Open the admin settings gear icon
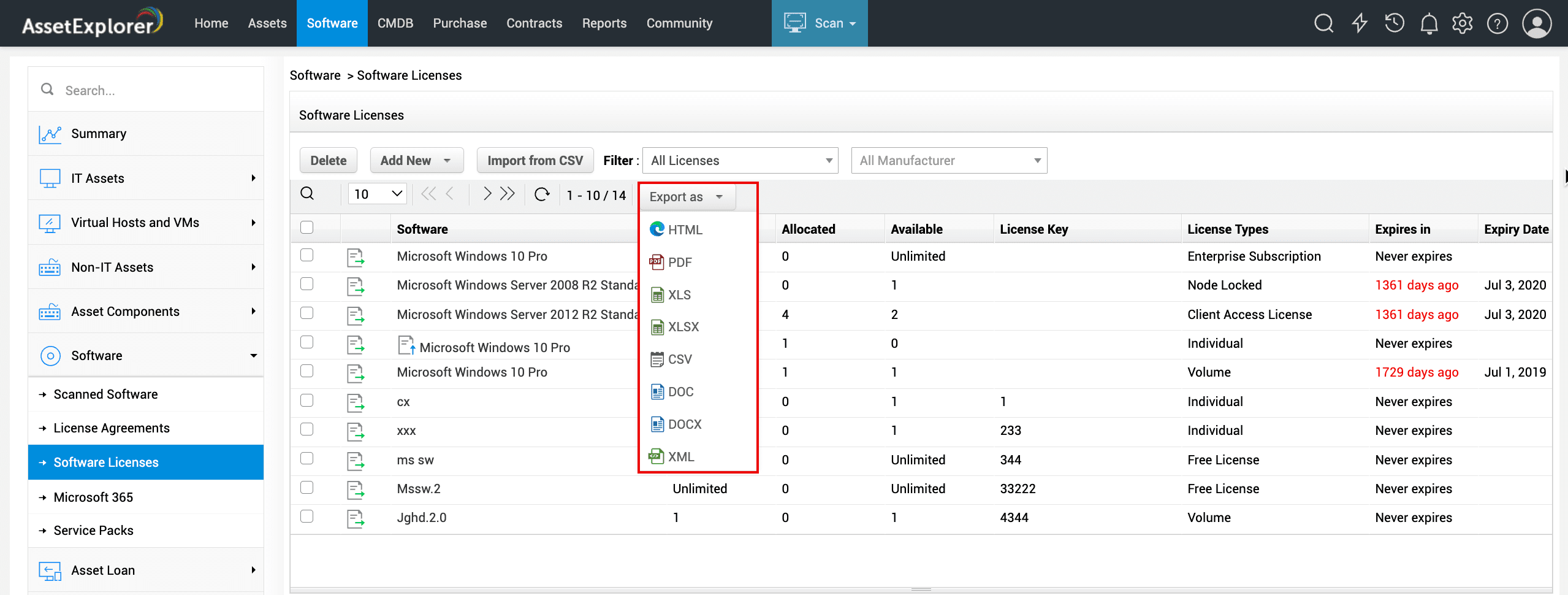 pos(1462,23)
